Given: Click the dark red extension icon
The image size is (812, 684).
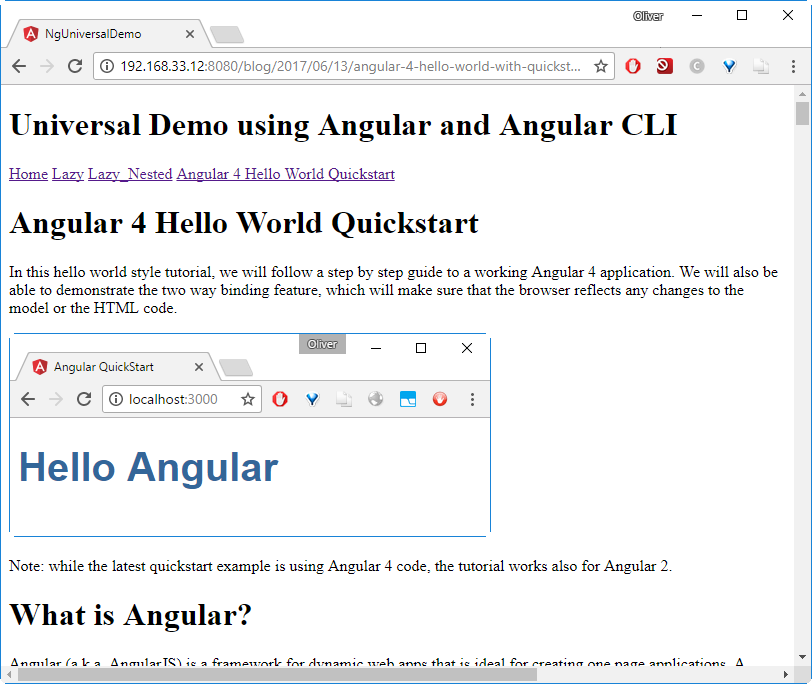Looking at the screenshot, I should click(665, 66).
